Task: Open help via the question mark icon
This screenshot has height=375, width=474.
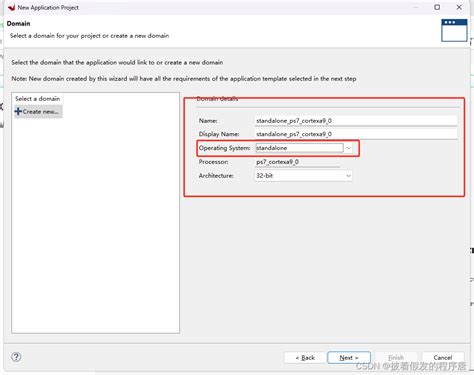Action: point(16,357)
